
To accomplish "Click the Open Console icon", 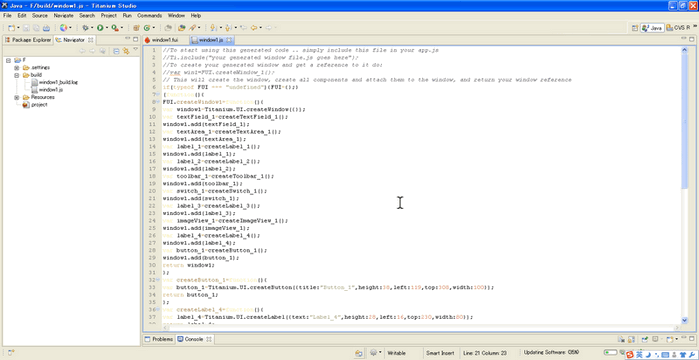I will click(669, 339).
